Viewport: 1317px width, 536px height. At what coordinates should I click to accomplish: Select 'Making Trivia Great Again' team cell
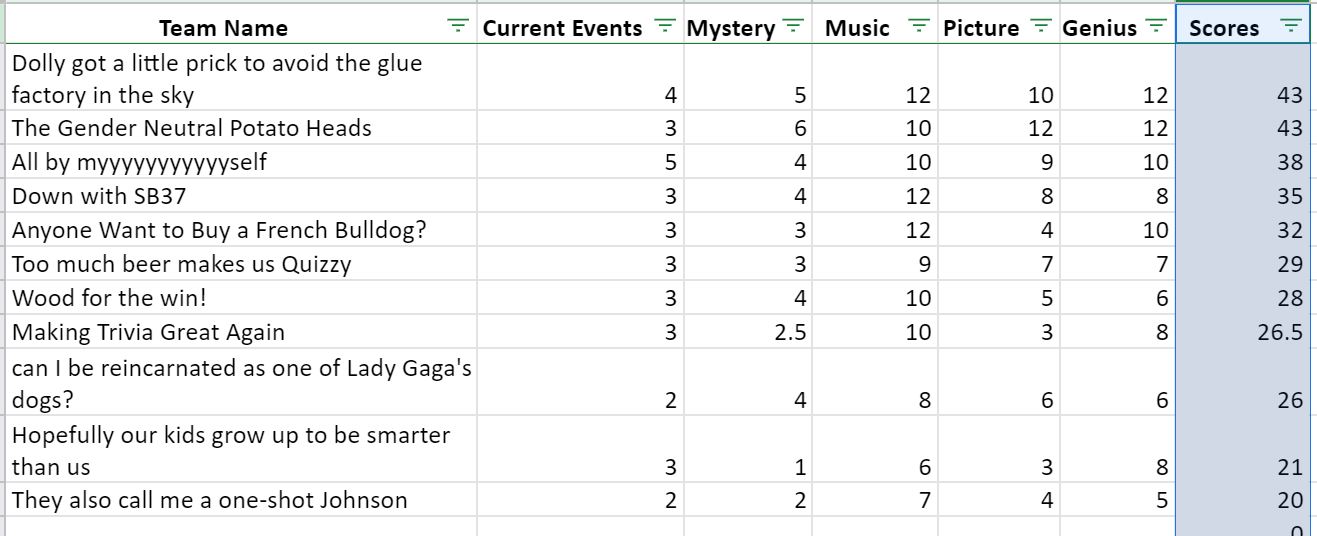(x=241, y=332)
